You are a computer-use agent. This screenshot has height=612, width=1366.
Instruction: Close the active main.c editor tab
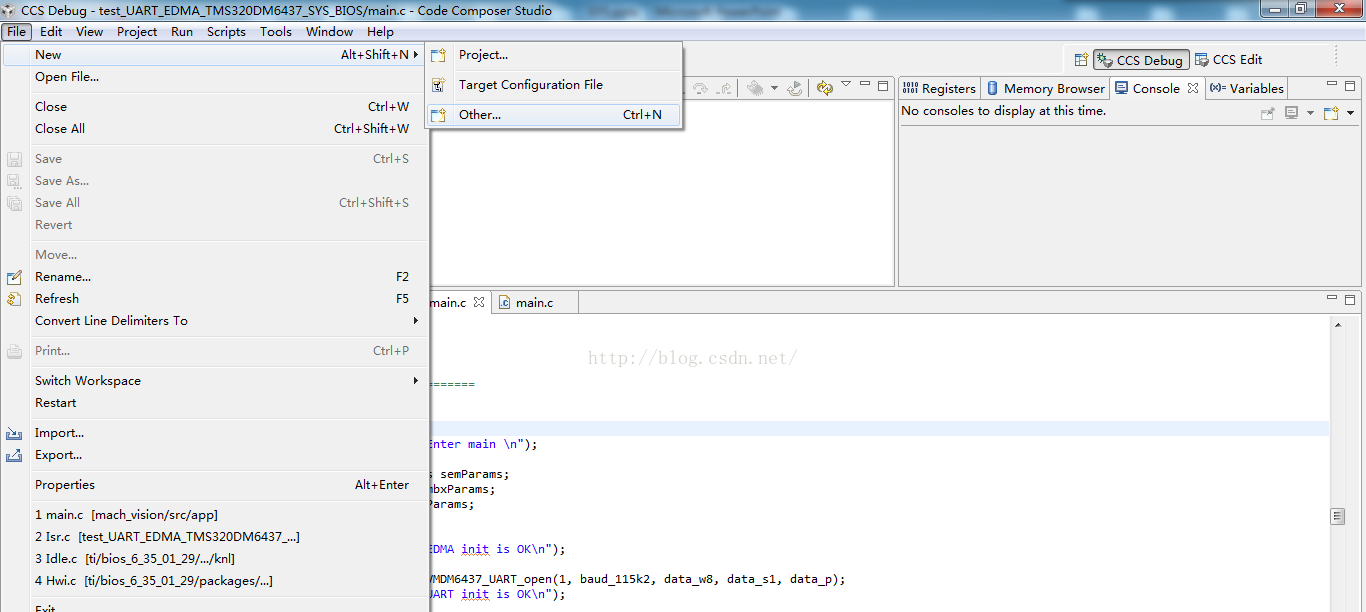point(479,302)
